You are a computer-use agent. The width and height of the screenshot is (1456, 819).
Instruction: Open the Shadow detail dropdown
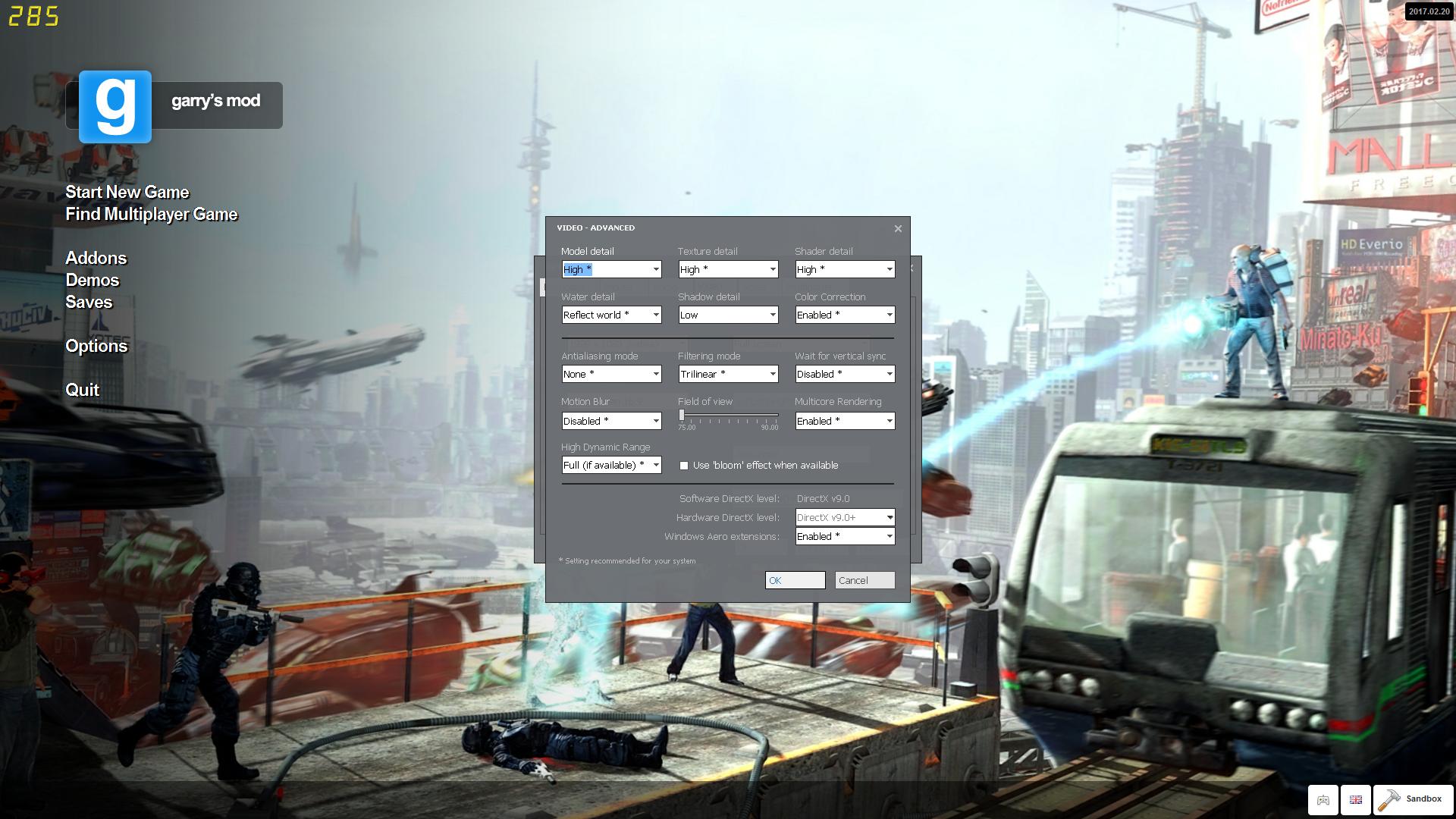(773, 315)
